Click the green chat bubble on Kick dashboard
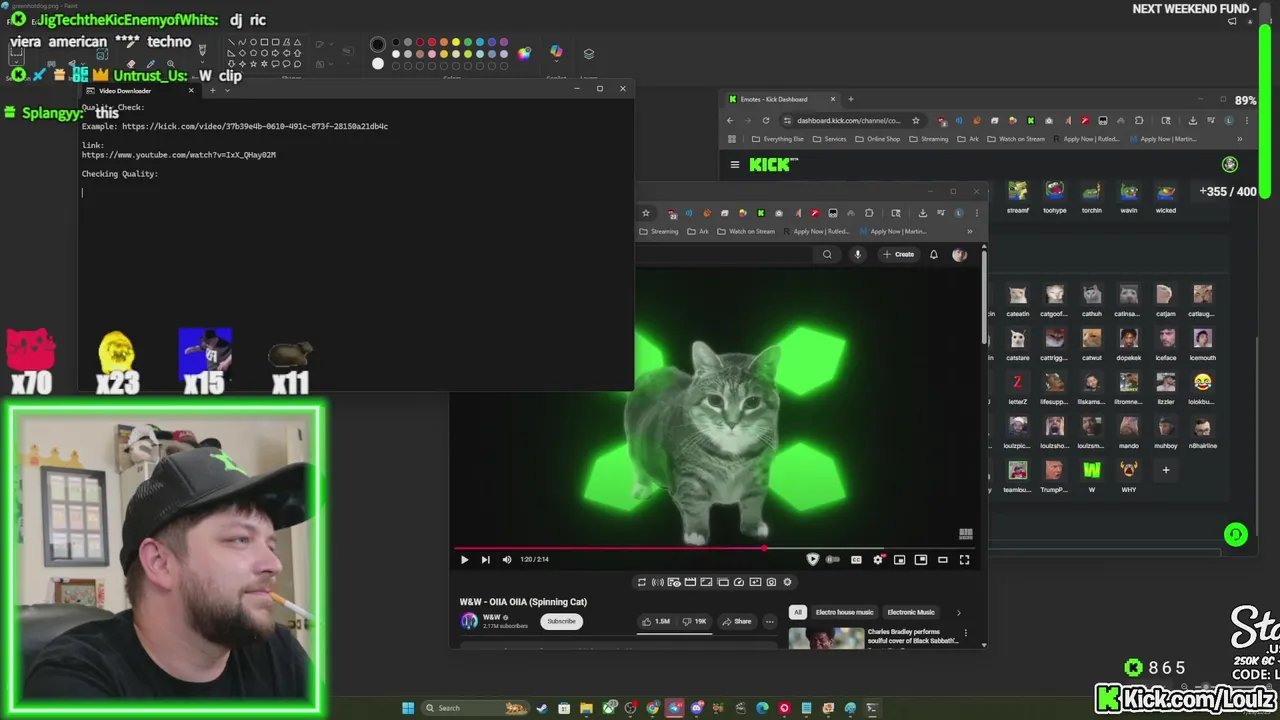The width and height of the screenshot is (1280, 720). pyautogui.click(x=1236, y=535)
